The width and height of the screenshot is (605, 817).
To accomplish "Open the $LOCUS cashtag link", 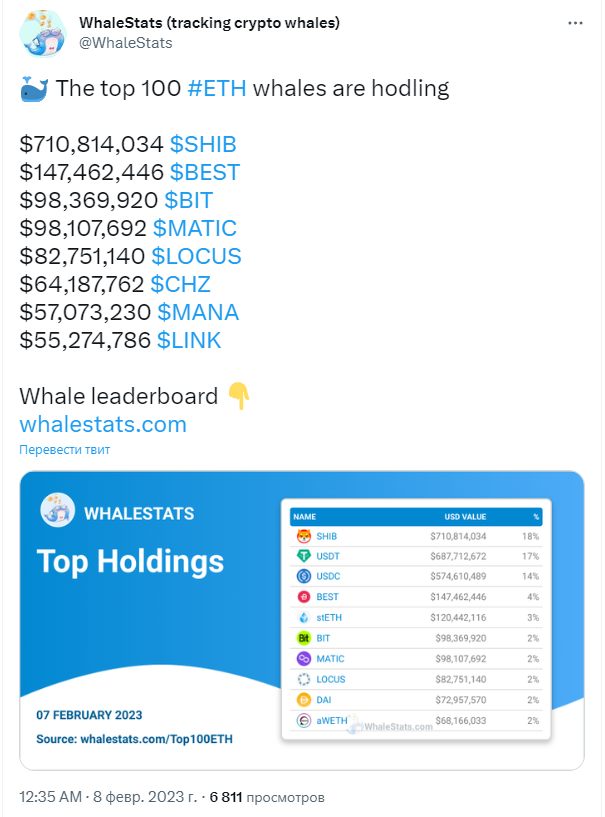I will coord(196,256).
